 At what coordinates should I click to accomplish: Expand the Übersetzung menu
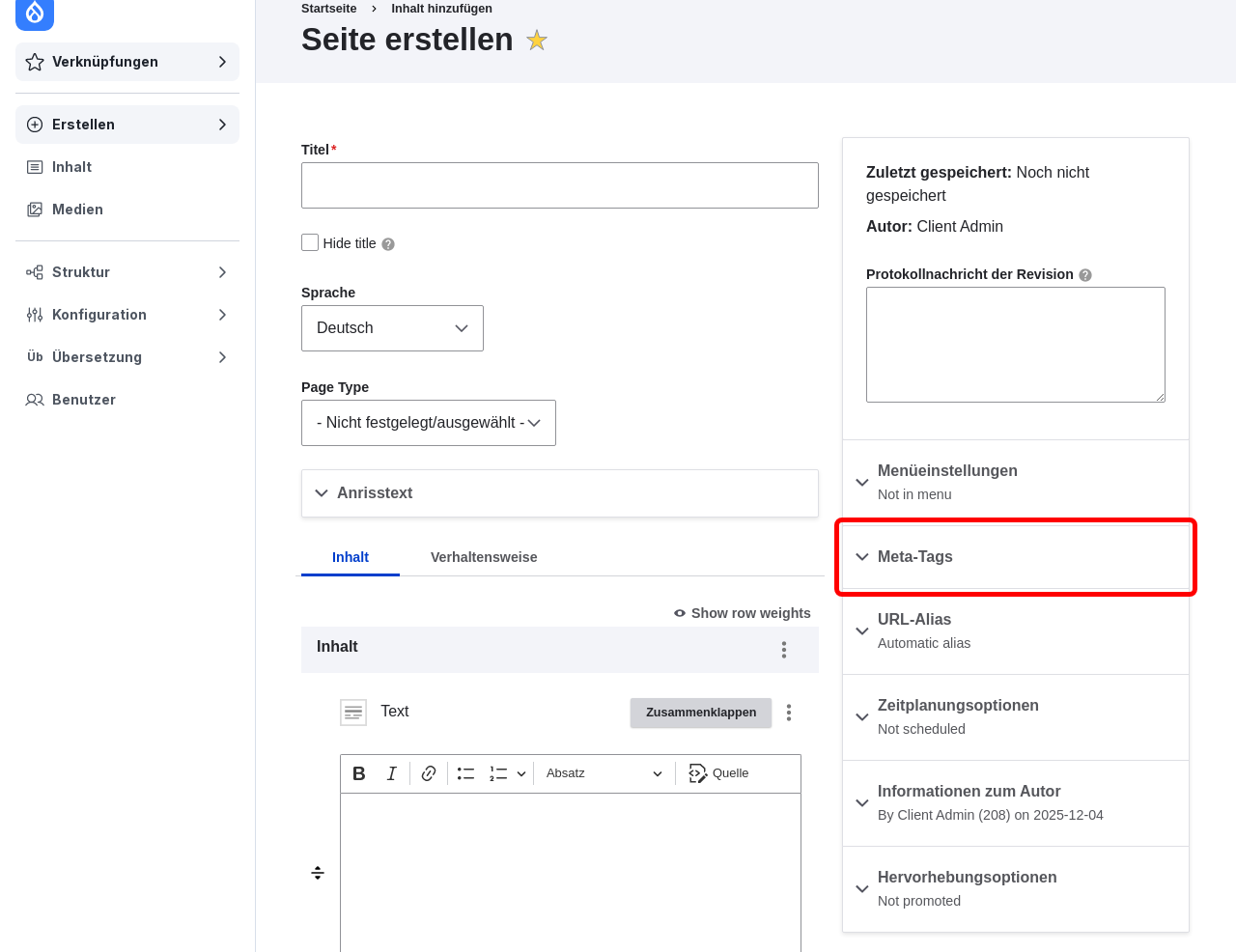tap(127, 357)
